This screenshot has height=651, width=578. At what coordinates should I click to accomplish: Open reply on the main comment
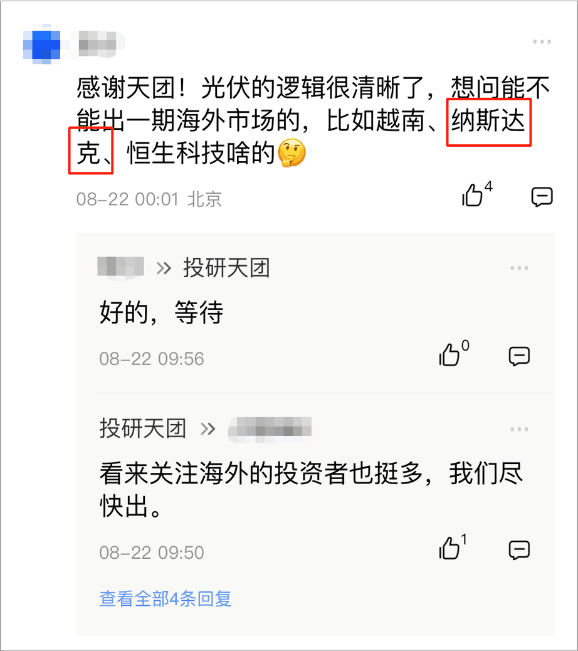click(542, 196)
